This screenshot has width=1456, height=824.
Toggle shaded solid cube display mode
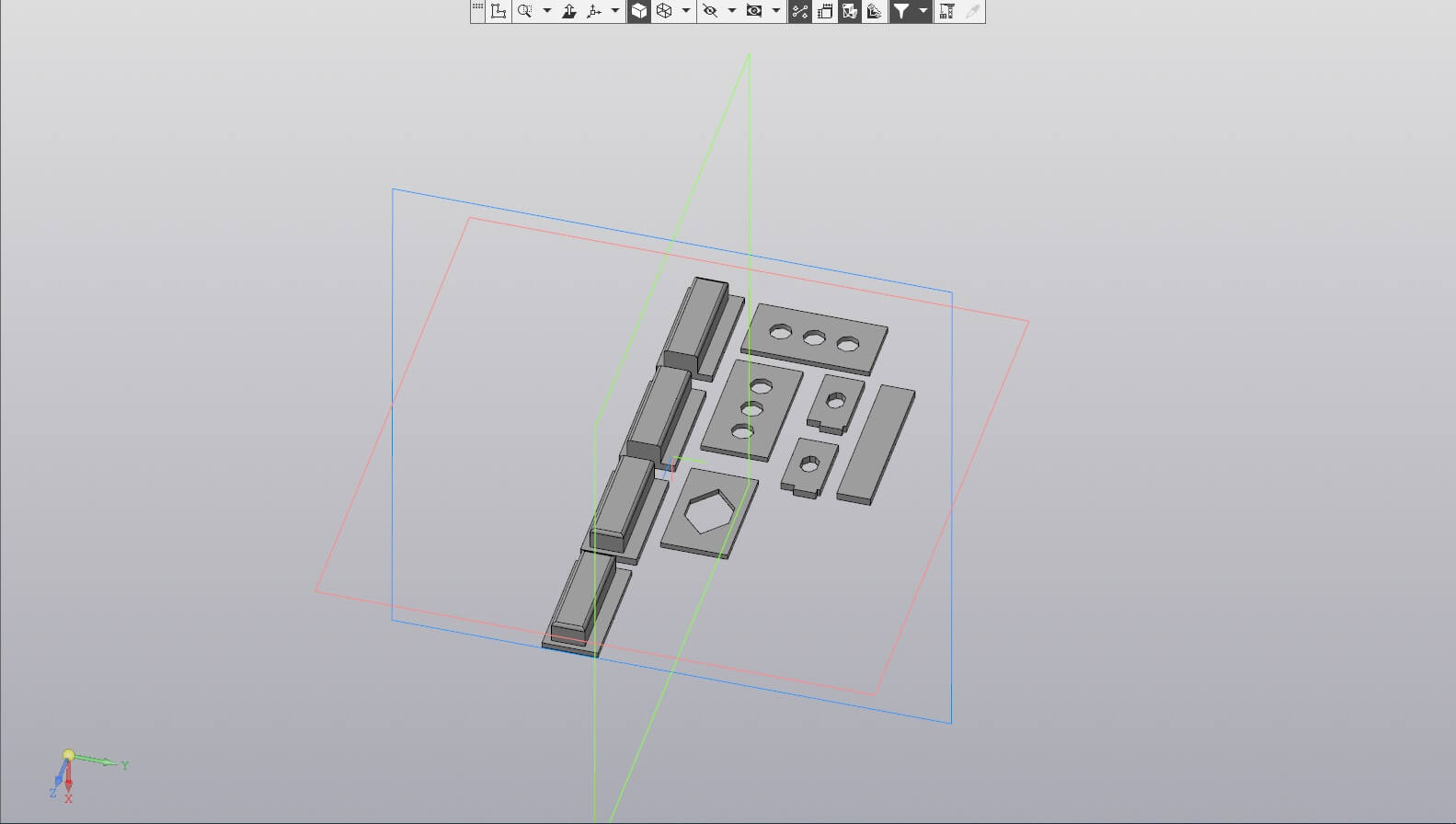(x=639, y=11)
